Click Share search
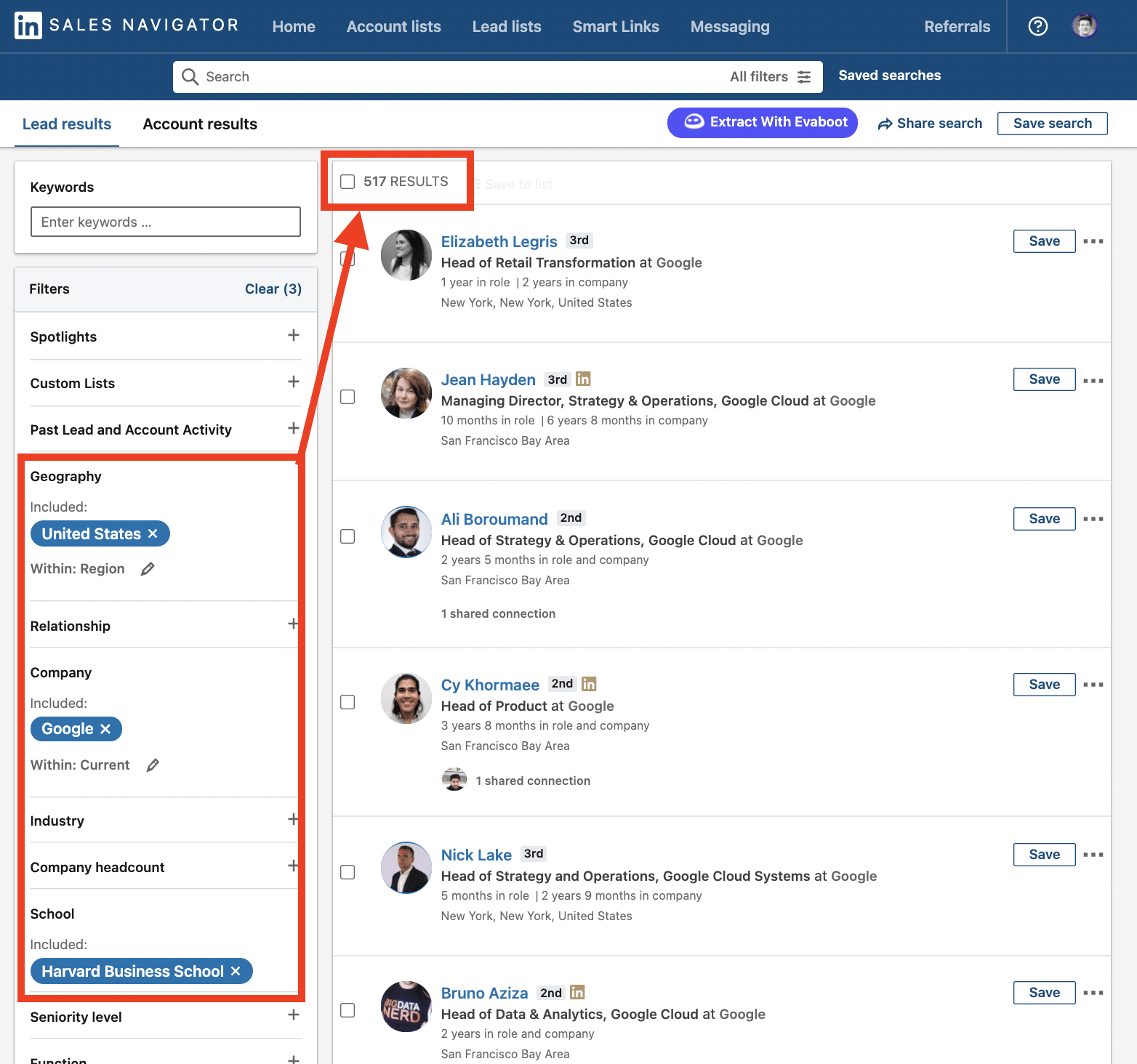Image resolution: width=1137 pixels, height=1064 pixels. pyautogui.click(x=930, y=124)
